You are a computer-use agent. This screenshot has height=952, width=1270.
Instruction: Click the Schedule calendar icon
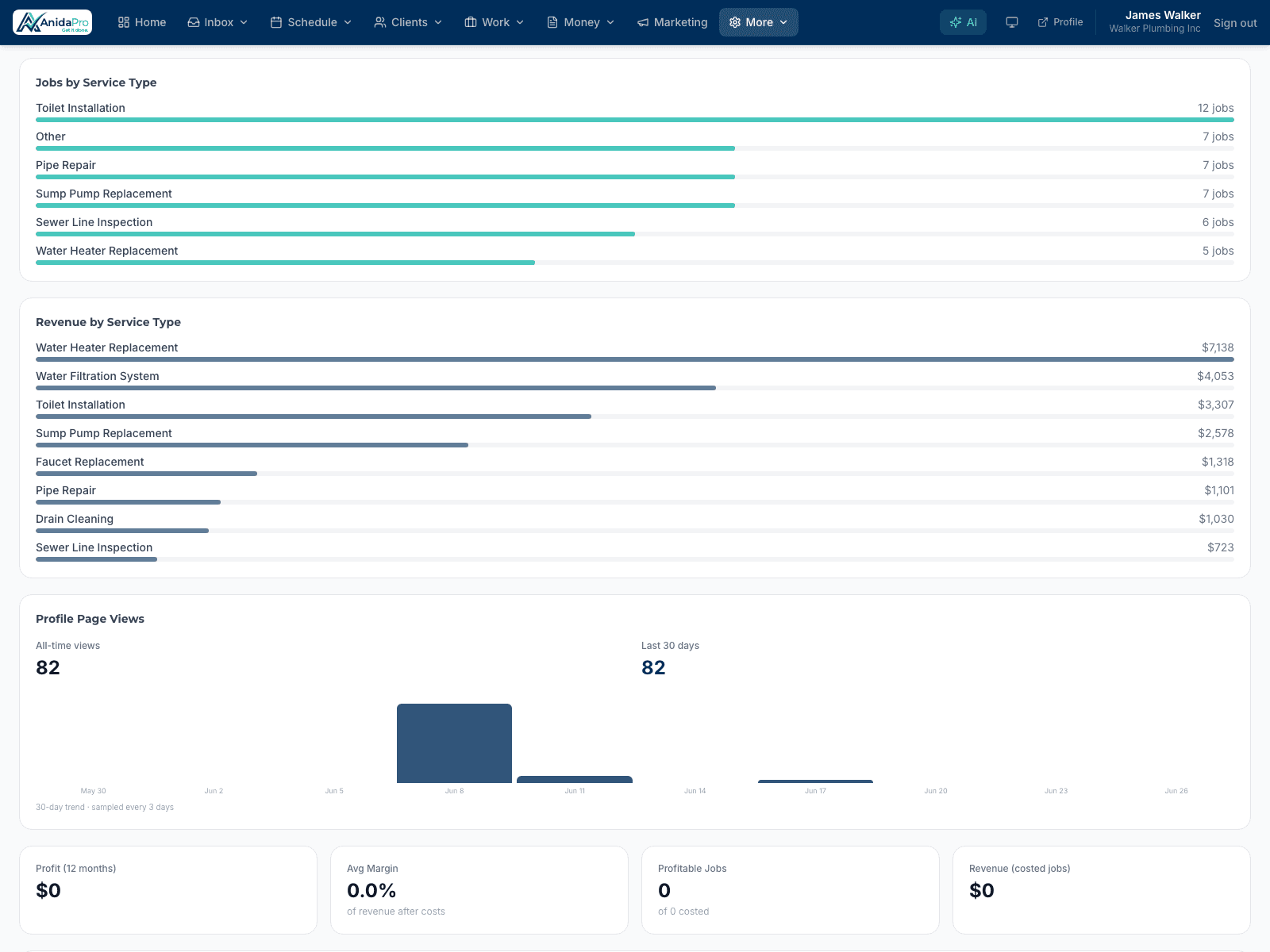click(x=276, y=22)
